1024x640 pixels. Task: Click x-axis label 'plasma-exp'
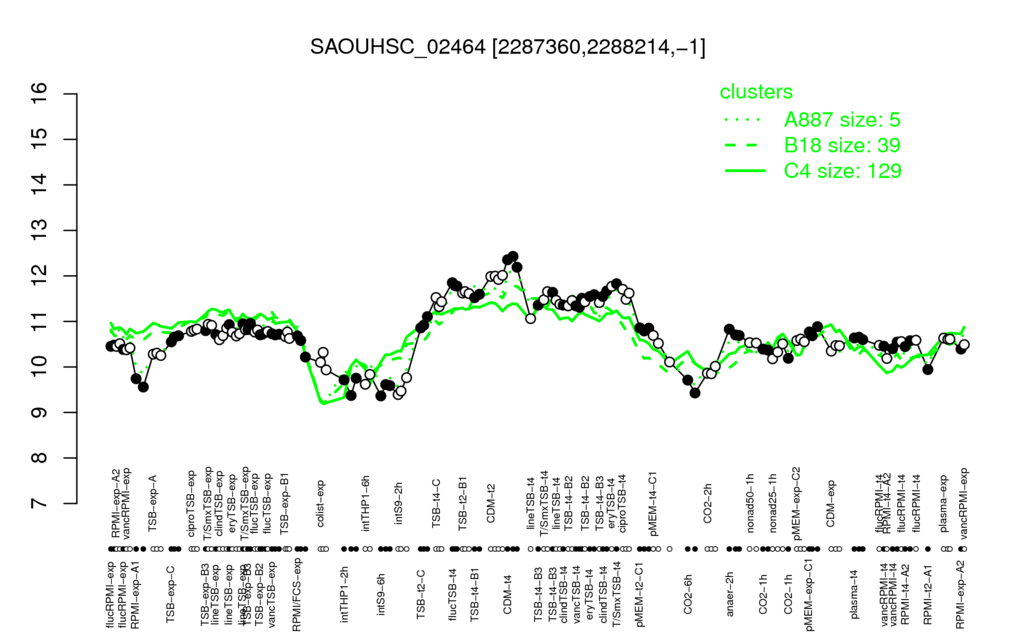[x=943, y=505]
